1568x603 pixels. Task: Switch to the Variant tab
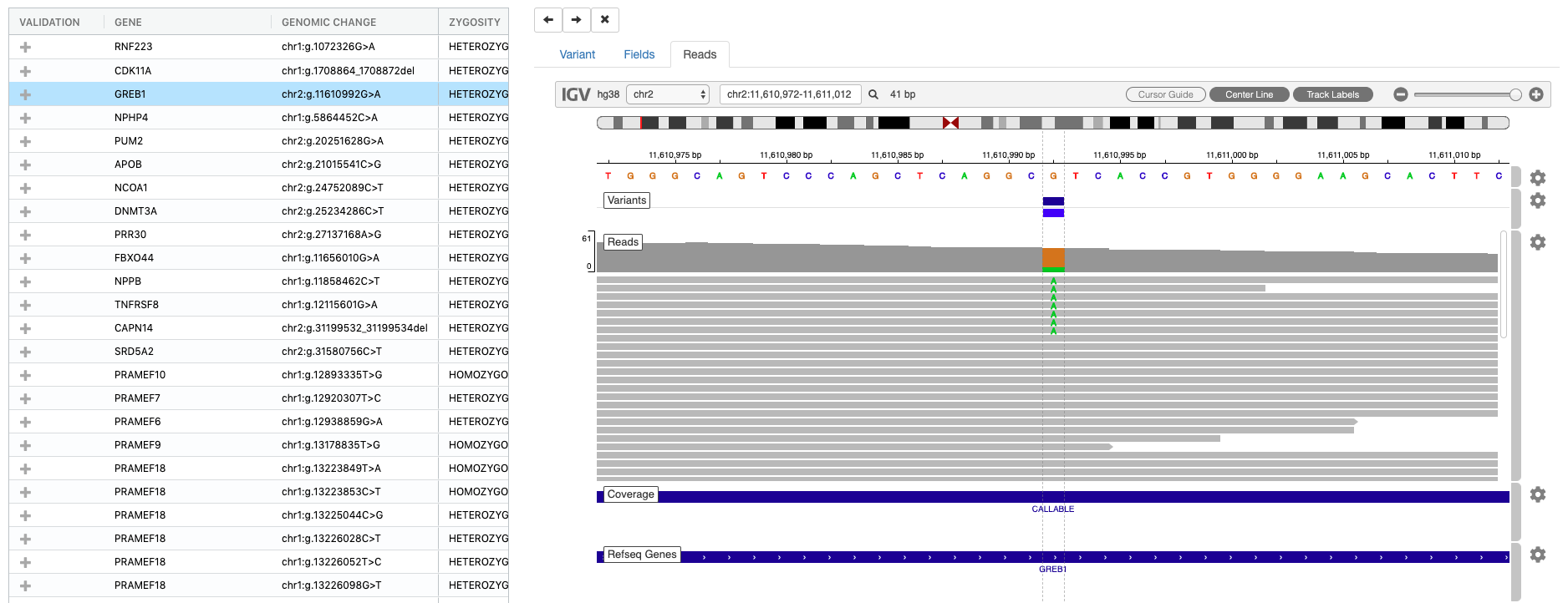pos(578,54)
